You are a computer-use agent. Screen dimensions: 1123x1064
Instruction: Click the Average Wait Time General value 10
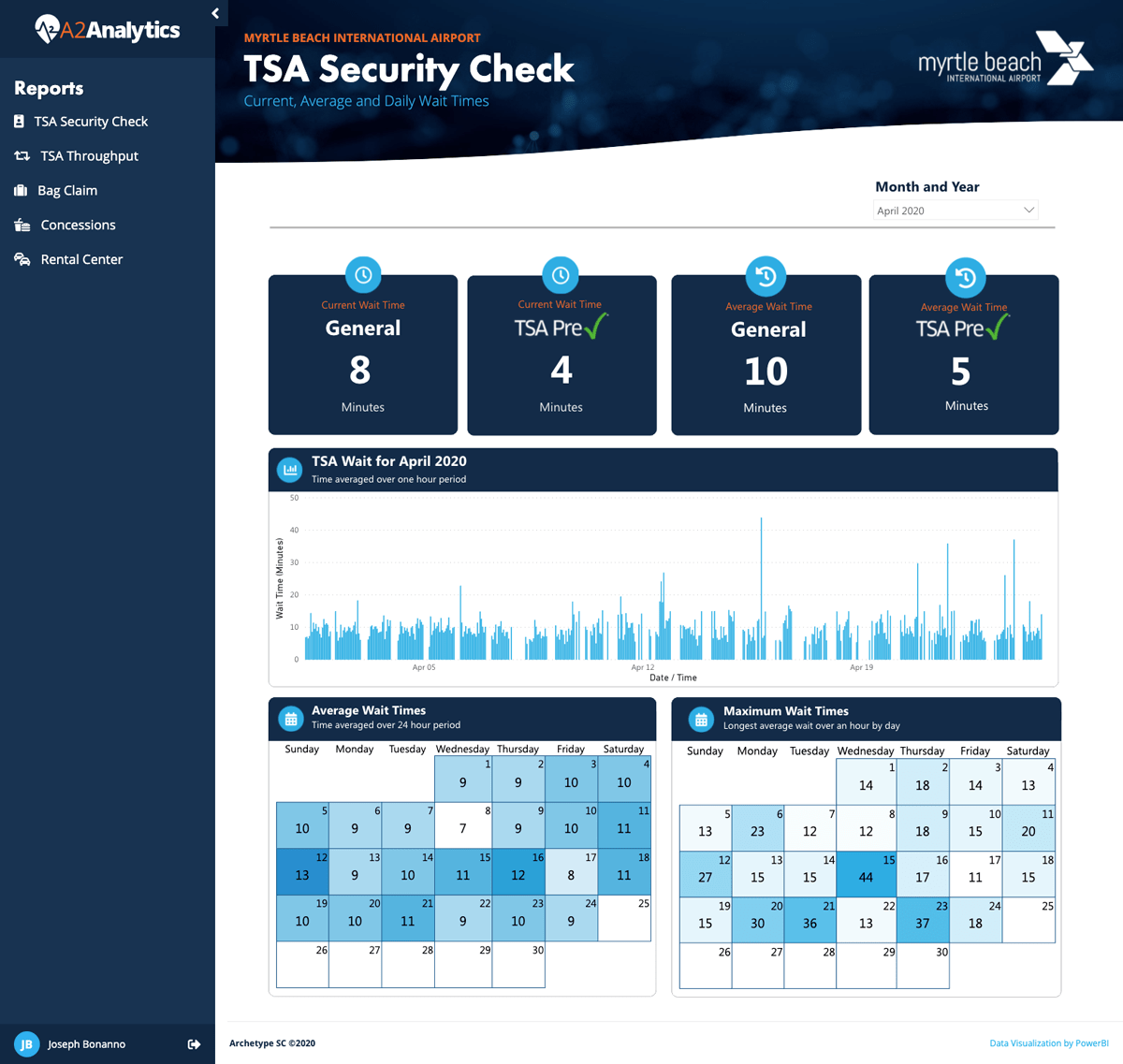click(766, 372)
